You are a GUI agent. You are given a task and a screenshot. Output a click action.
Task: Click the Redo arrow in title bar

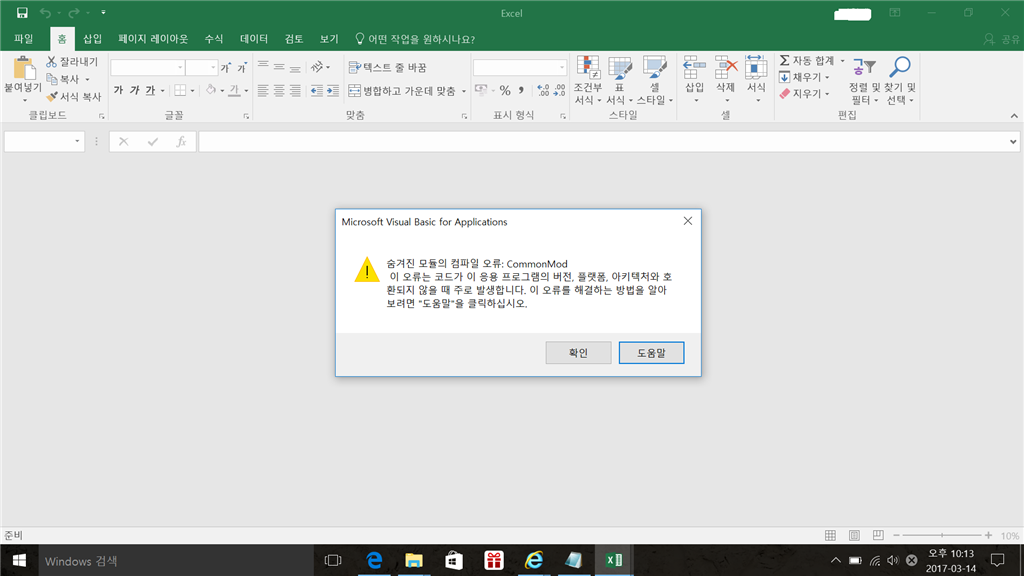pyautogui.click(x=74, y=12)
